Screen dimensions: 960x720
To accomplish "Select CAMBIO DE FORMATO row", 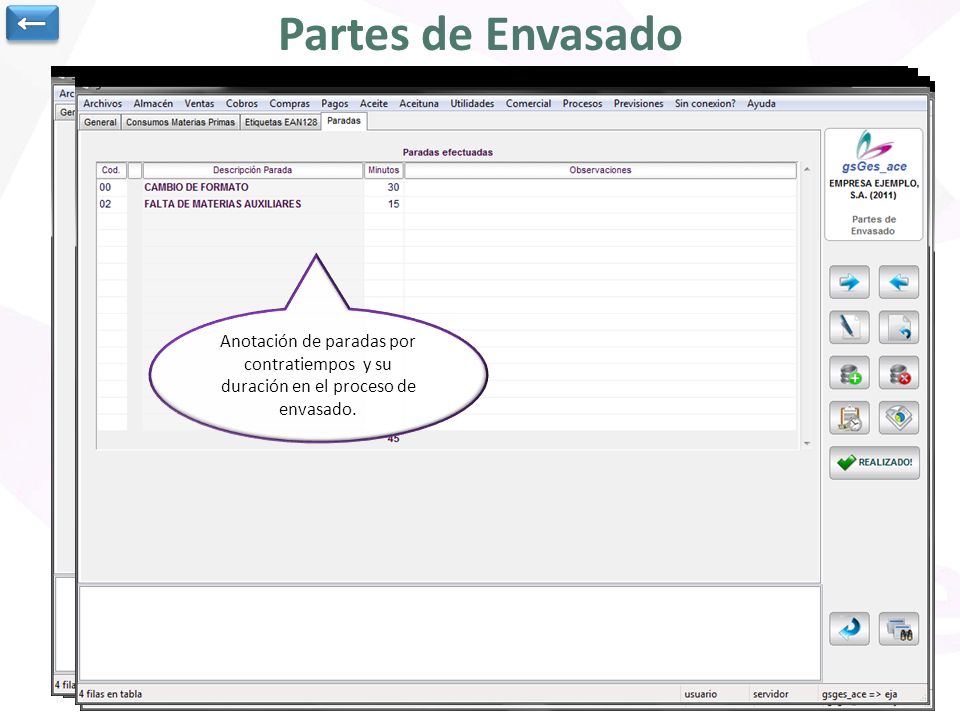I will tap(252, 187).
